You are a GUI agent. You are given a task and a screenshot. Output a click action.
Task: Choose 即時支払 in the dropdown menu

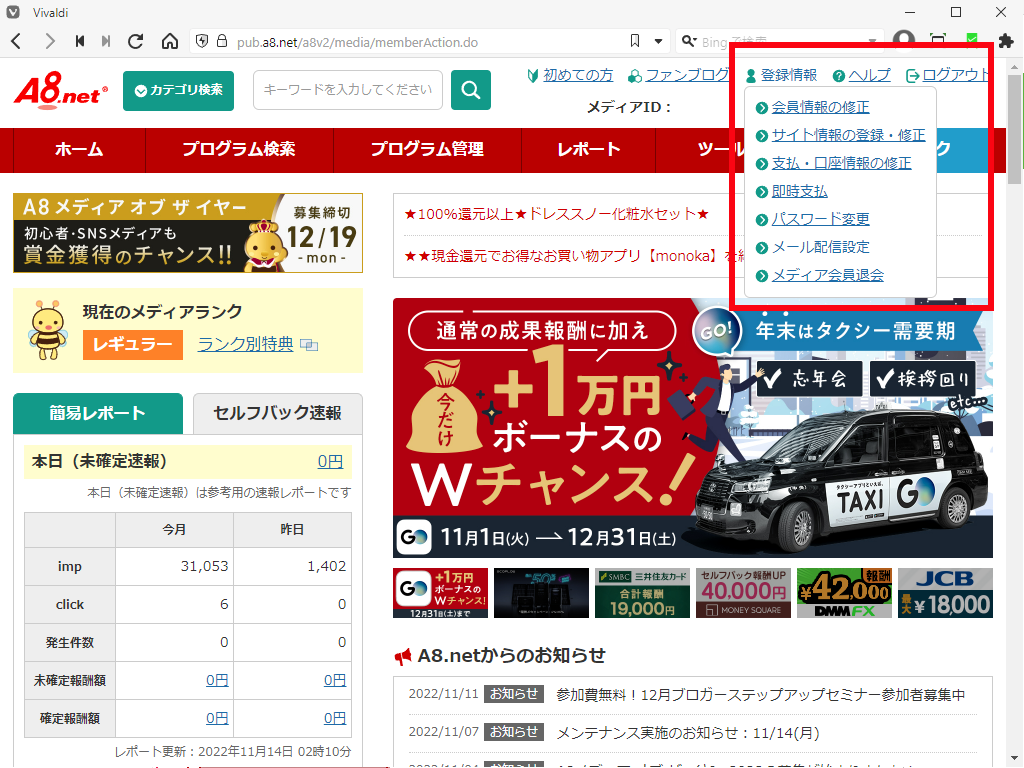799,191
